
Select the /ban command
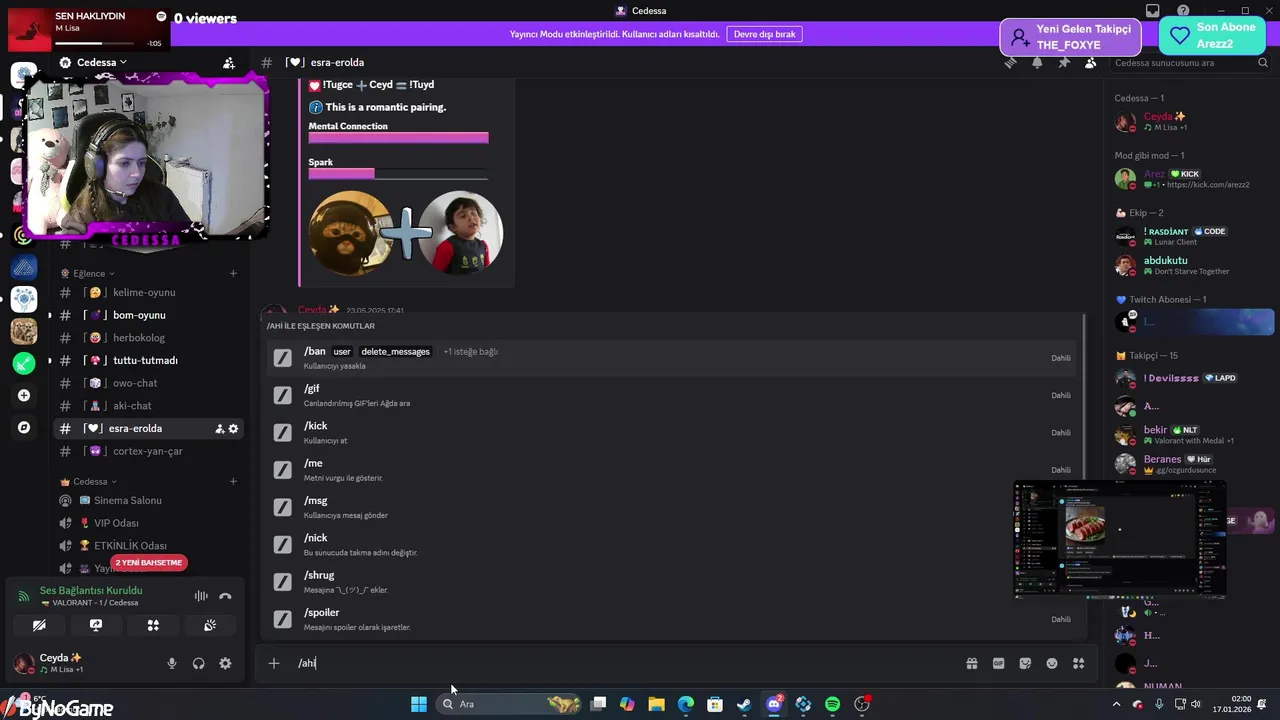click(x=673, y=357)
